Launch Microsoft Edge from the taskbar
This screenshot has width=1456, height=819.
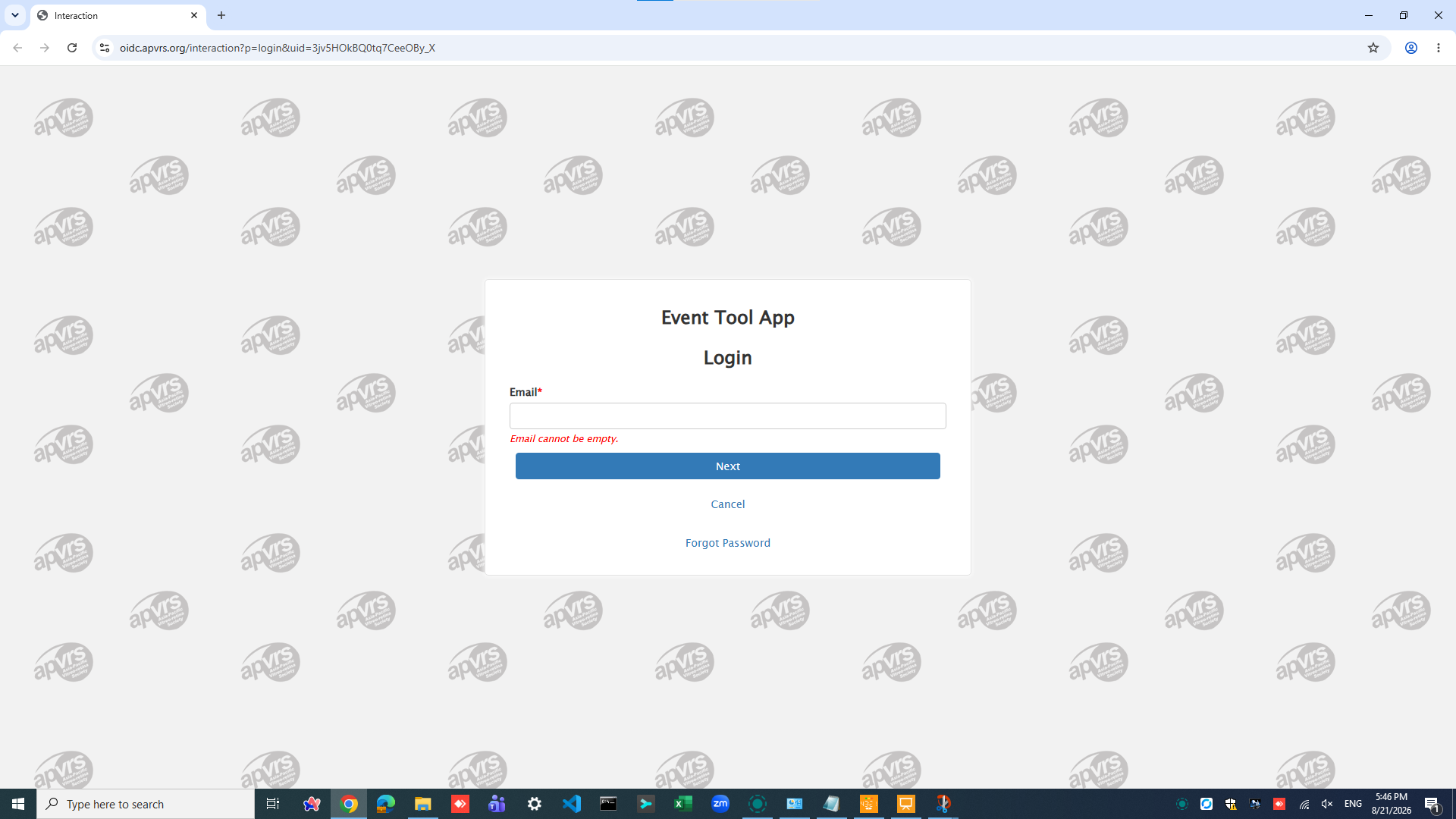(x=386, y=804)
